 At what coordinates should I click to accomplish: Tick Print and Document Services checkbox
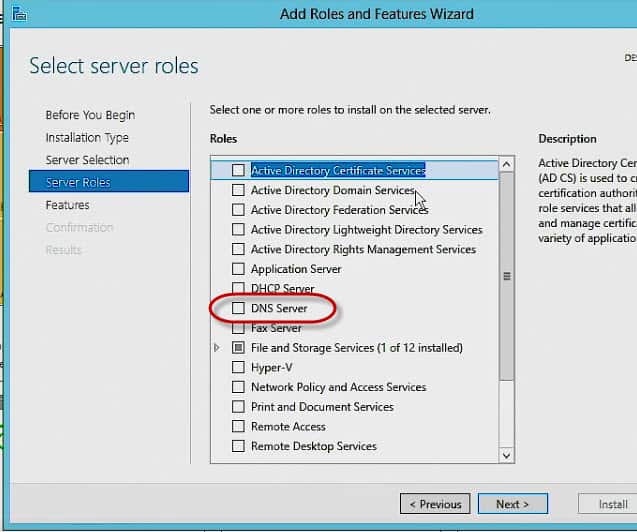(x=238, y=407)
